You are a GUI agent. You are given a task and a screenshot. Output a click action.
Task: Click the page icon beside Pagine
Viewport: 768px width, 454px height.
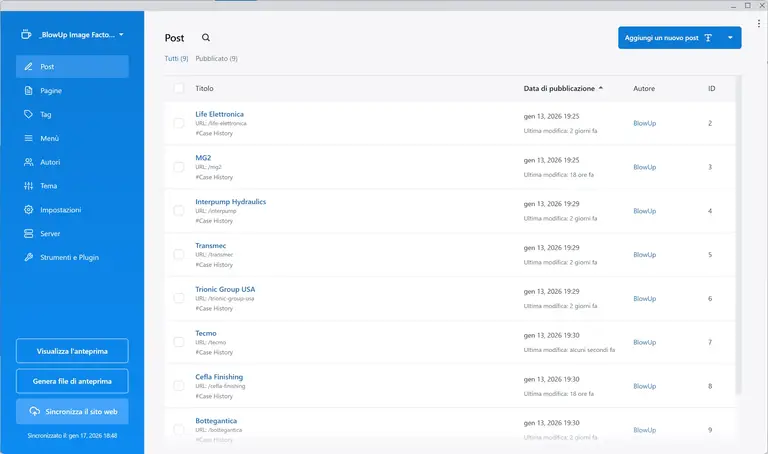point(28,91)
